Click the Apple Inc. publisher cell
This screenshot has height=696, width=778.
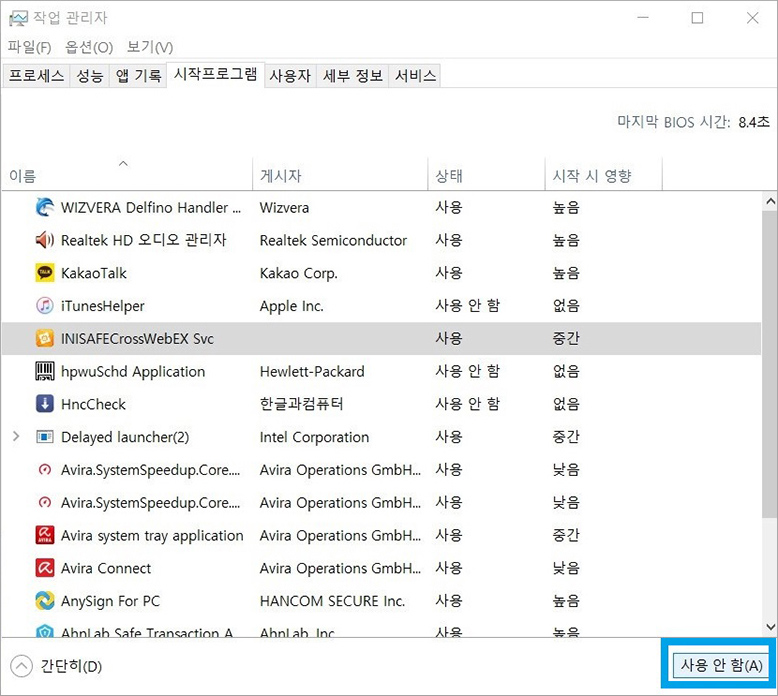tap(292, 306)
